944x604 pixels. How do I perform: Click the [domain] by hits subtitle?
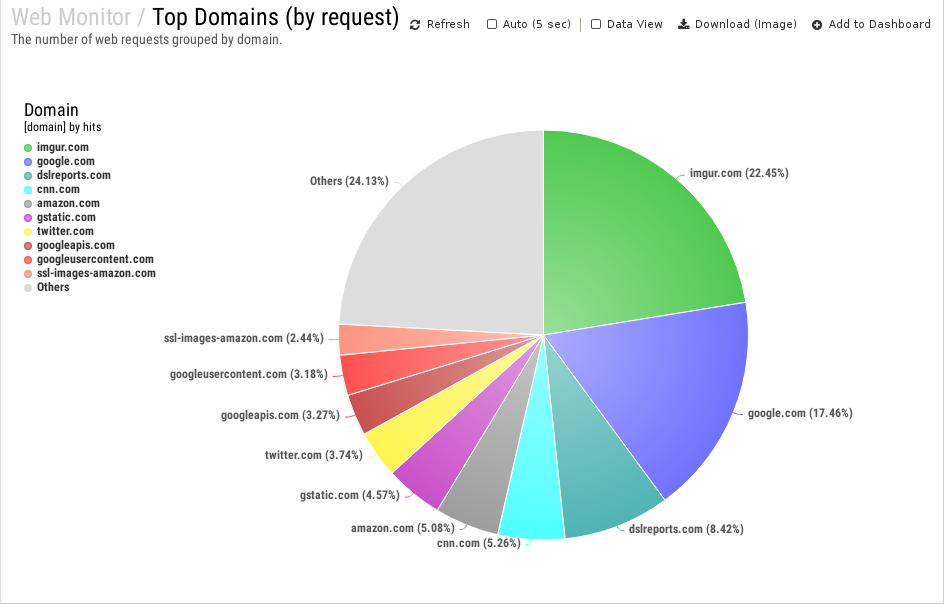click(63, 127)
